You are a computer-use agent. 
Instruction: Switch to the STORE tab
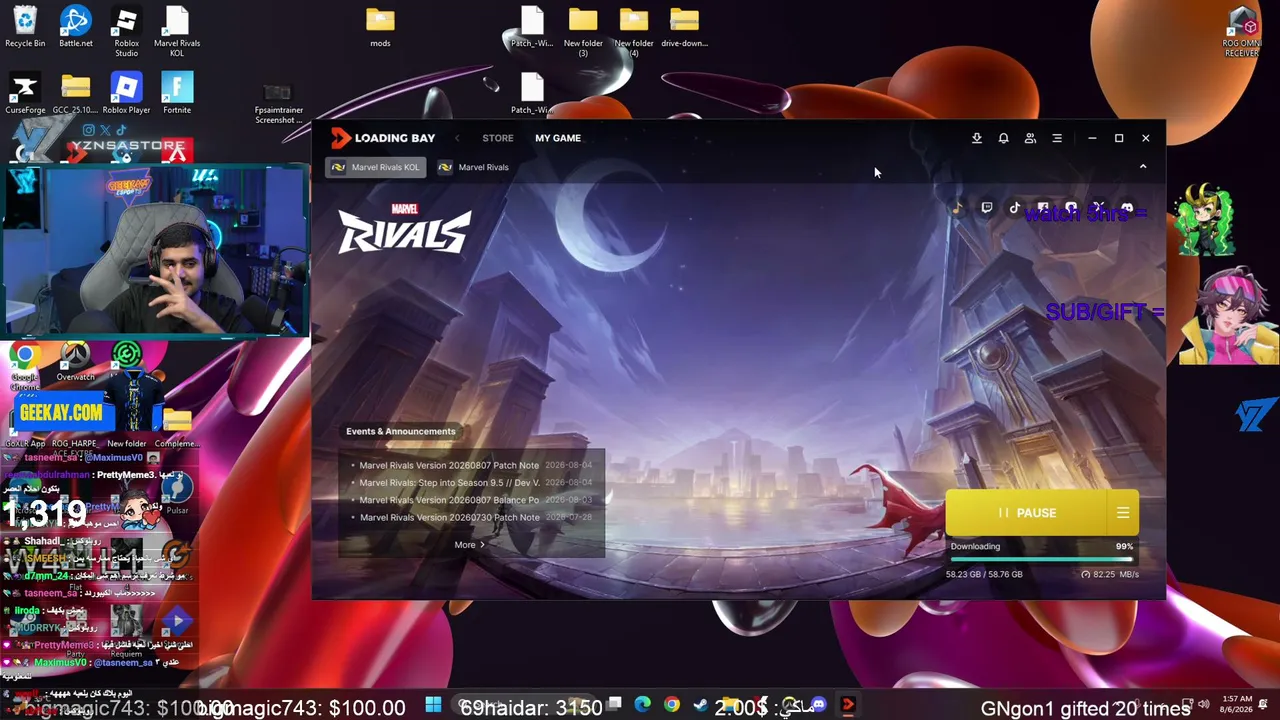point(497,138)
